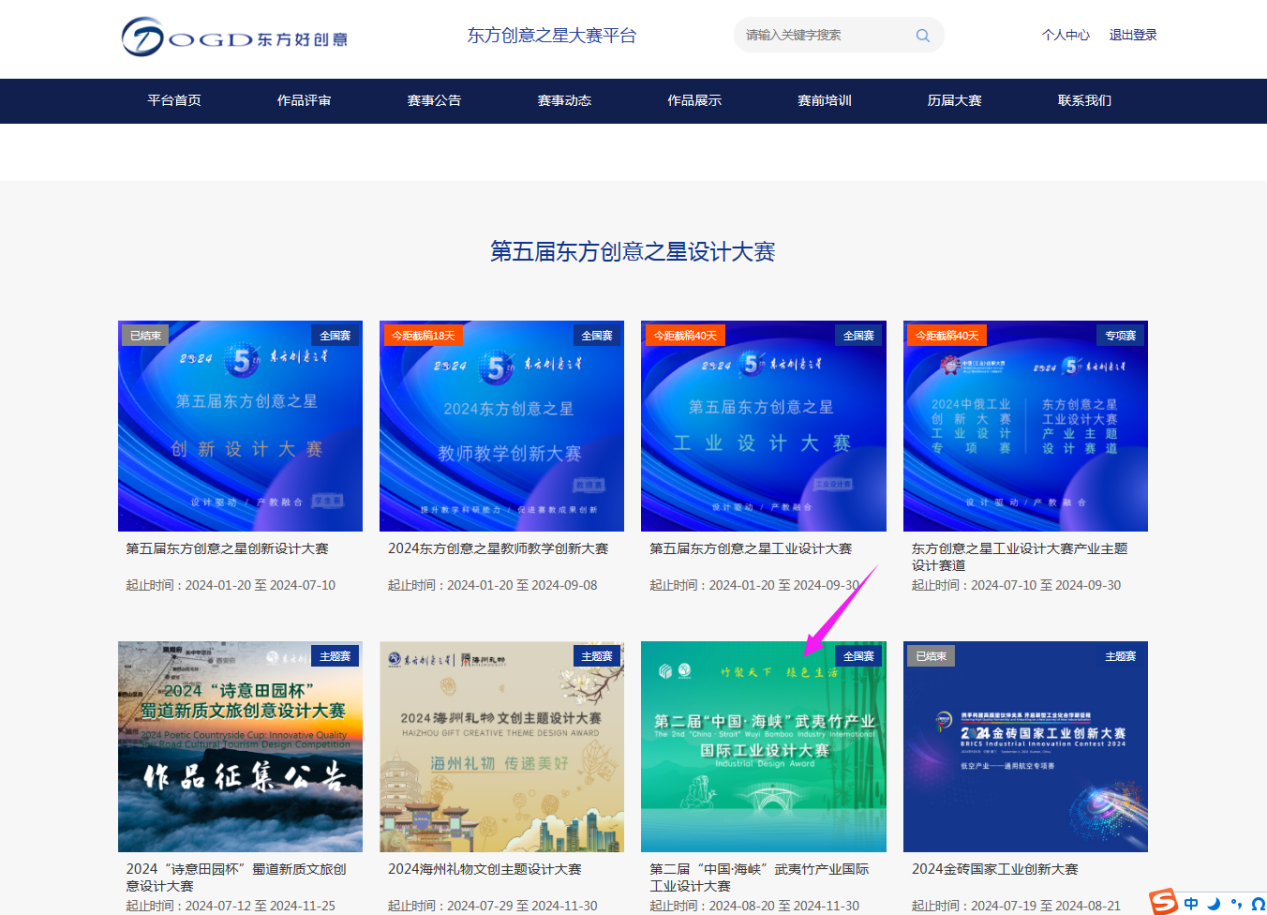This screenshot has height=915, width=1267.
Task: Toggle the 中 Chinese/English input mode
Action: (x=1191, y=903)
